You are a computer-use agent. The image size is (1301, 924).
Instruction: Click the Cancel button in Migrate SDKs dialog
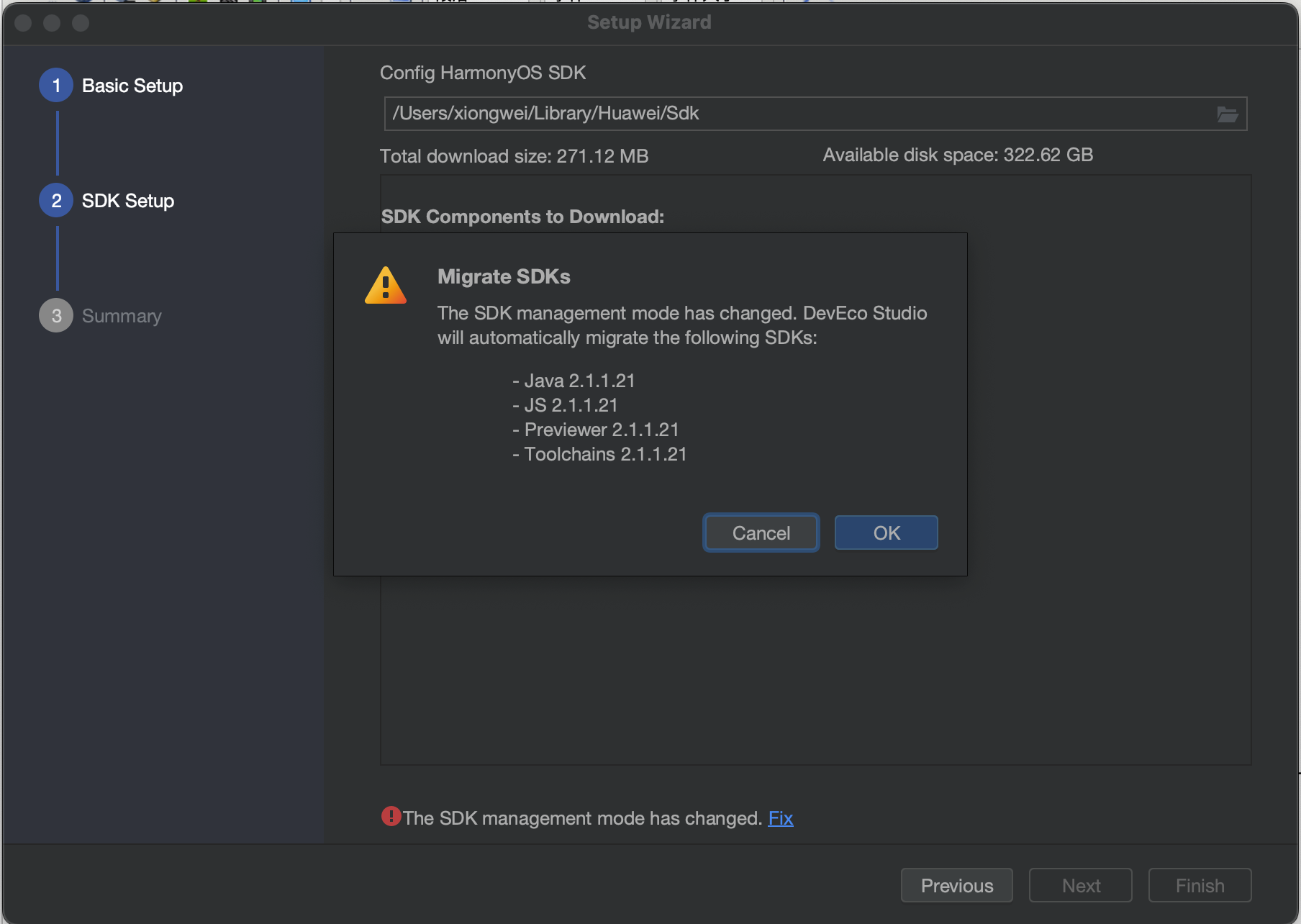point(761,533)
